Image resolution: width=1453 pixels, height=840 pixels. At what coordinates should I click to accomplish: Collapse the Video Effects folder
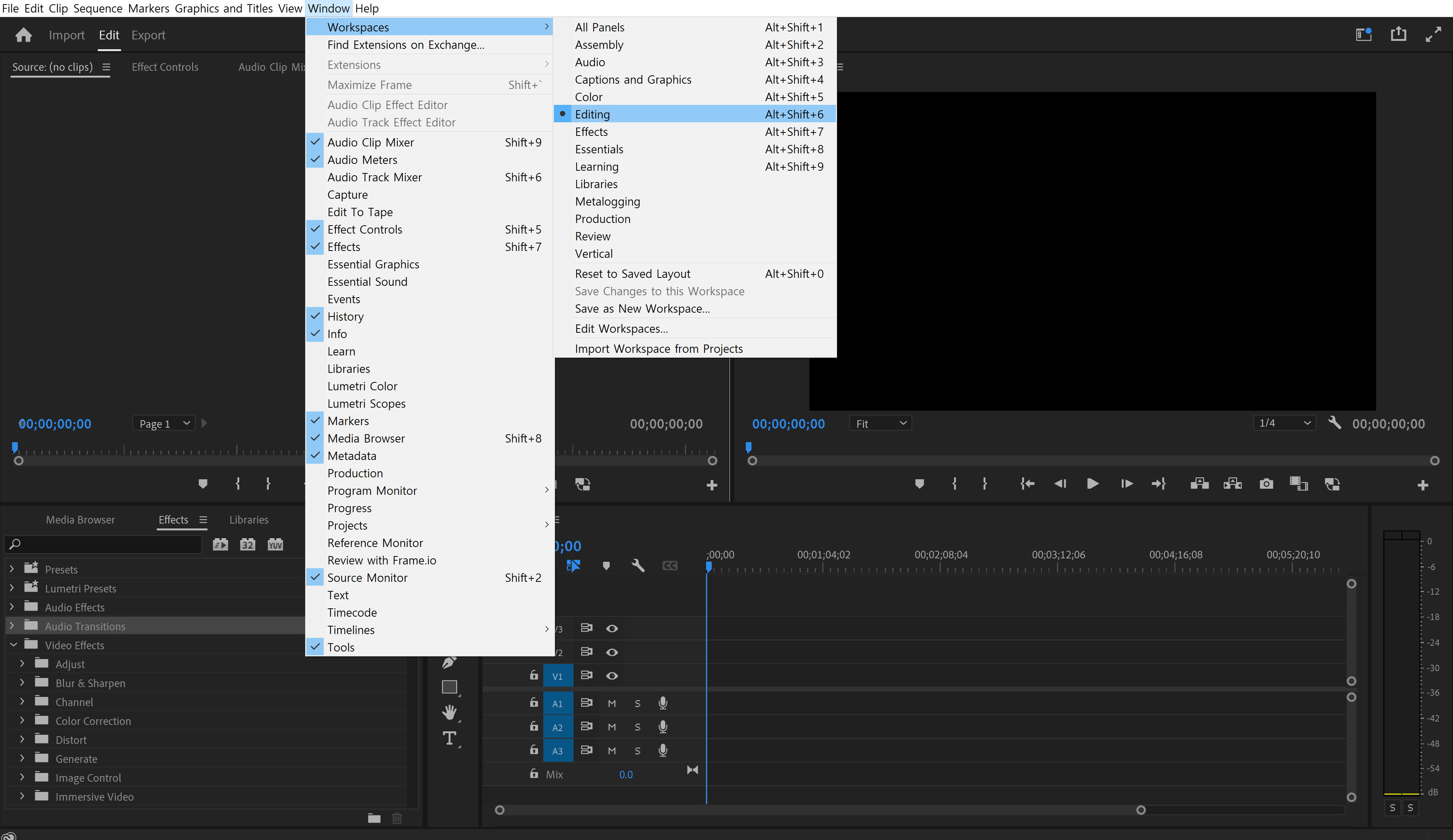point(13,645)
